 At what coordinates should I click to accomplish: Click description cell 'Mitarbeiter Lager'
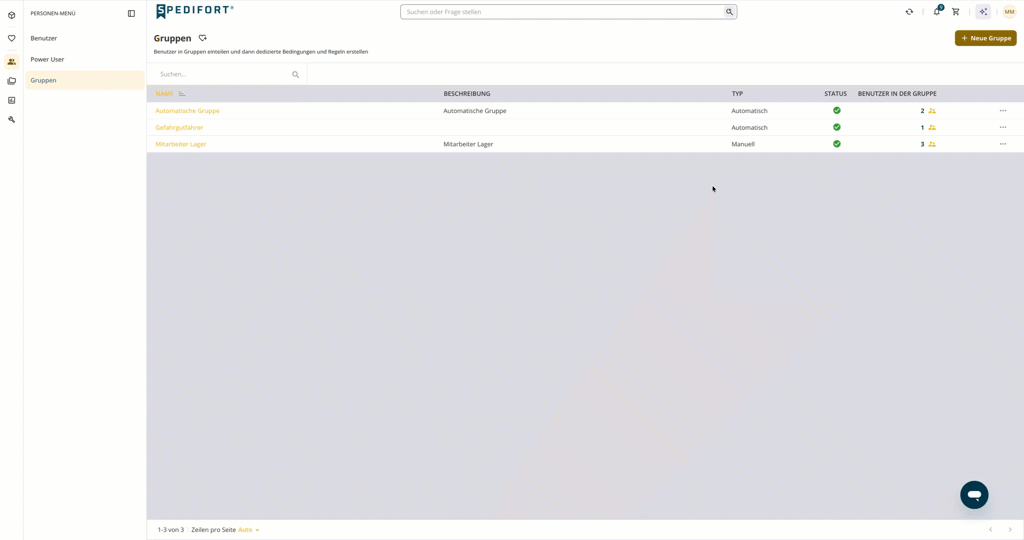coord(468,144)
